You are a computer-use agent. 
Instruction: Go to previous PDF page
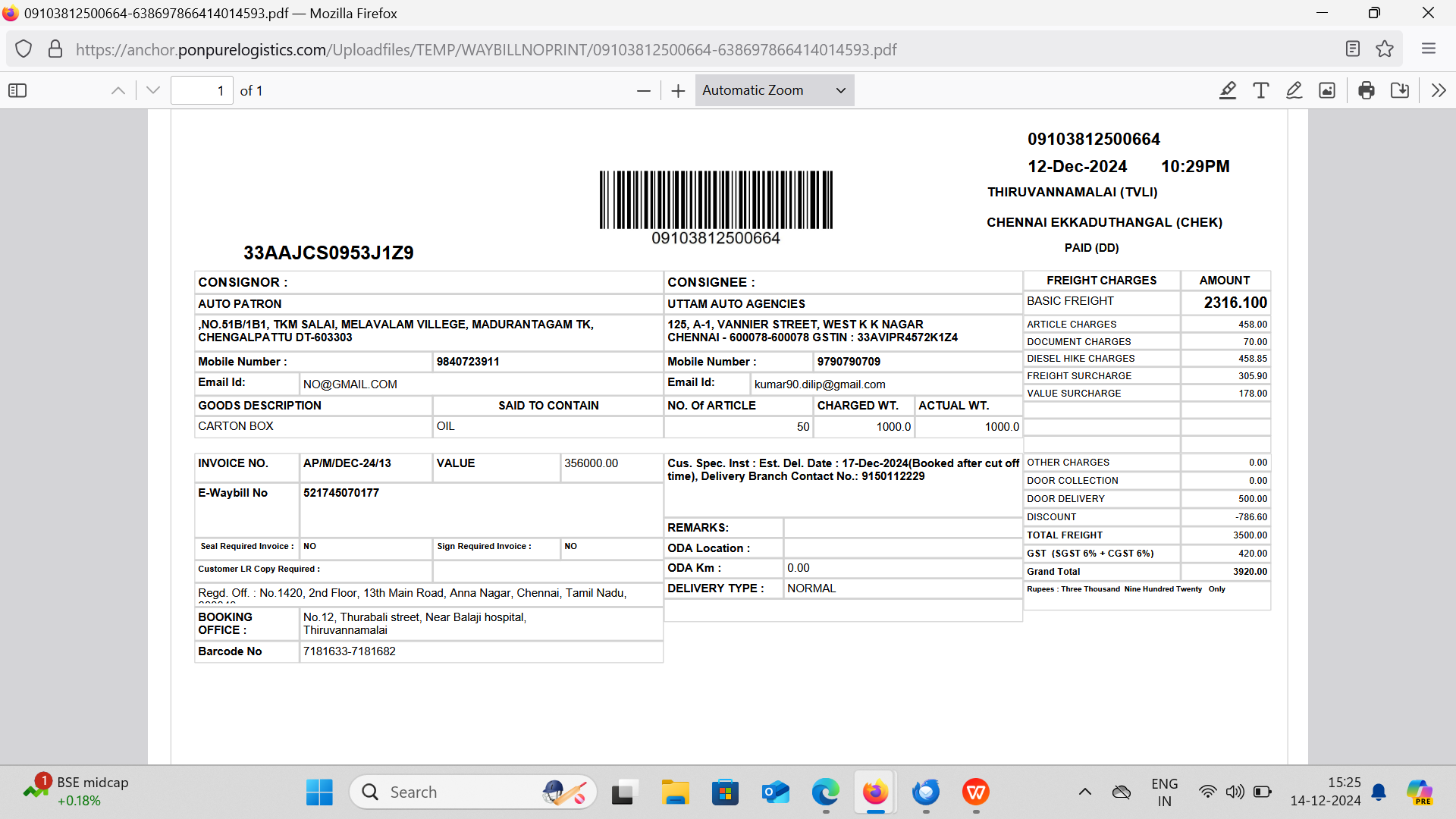pyautogui.click(x=118, y=91)
